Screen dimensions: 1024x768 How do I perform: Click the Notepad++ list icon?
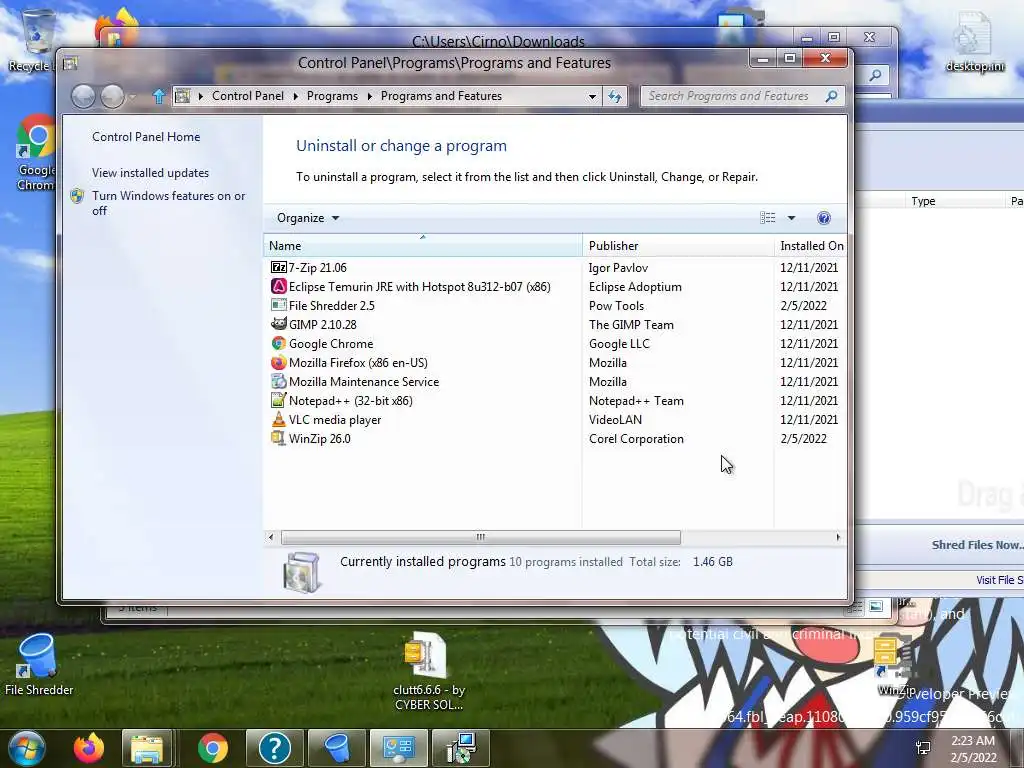coord(279,400)
